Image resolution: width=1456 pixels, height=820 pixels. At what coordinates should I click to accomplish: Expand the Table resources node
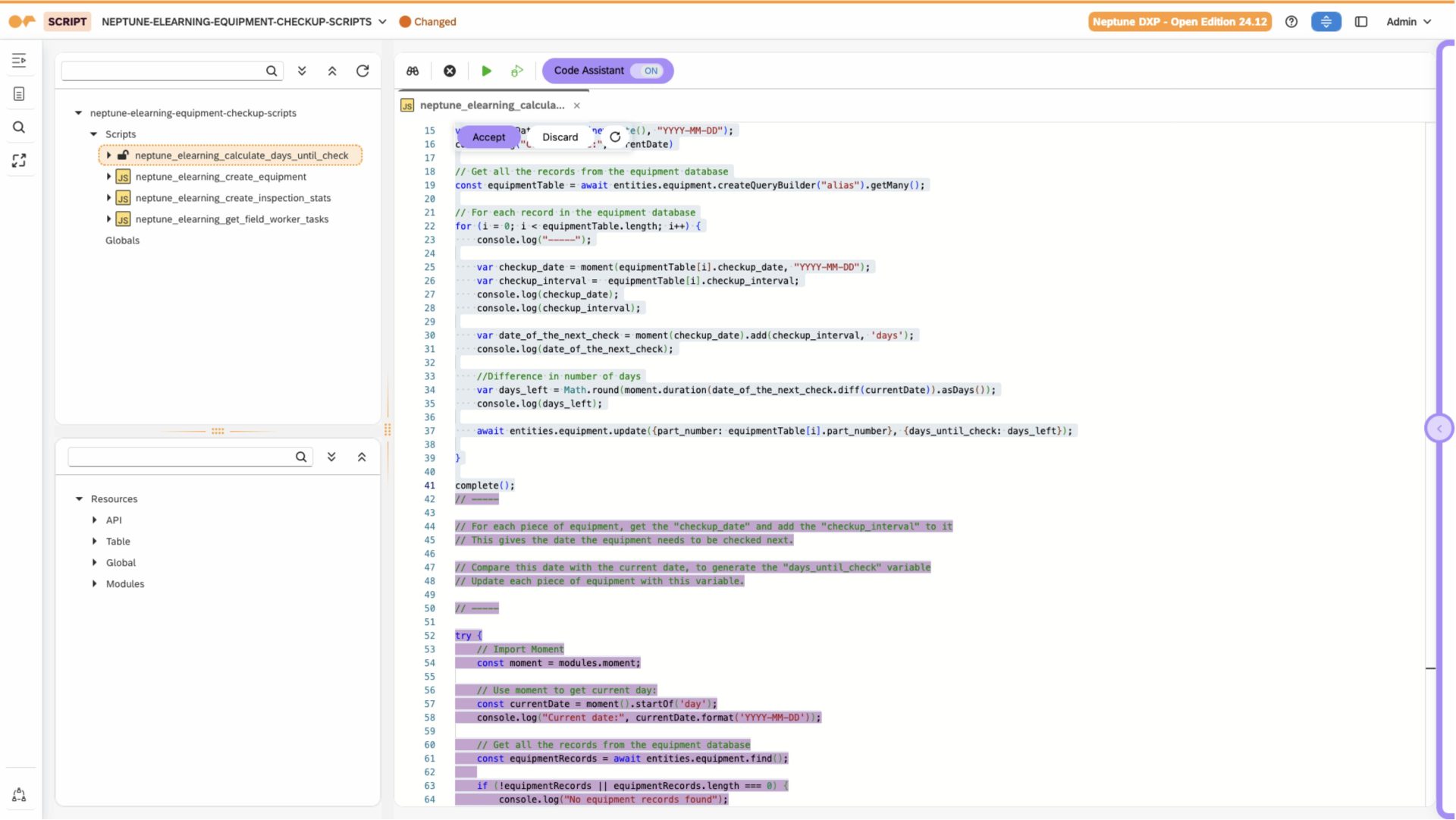[x=95, y=542]
